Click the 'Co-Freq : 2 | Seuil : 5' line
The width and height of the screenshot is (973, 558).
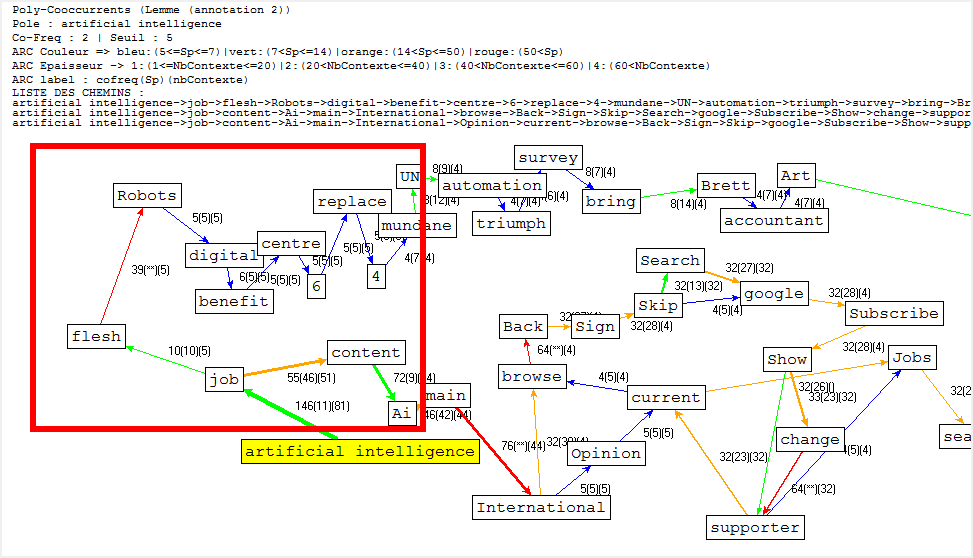point(92,37)
